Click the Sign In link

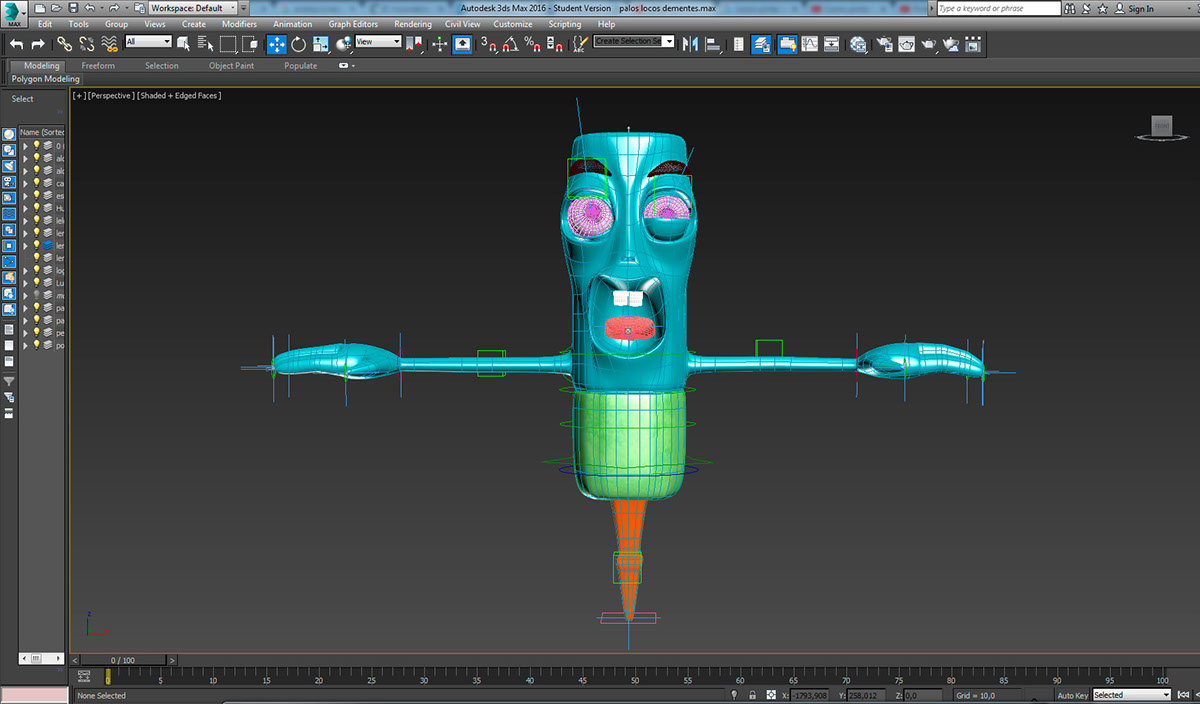(1140, 8)
